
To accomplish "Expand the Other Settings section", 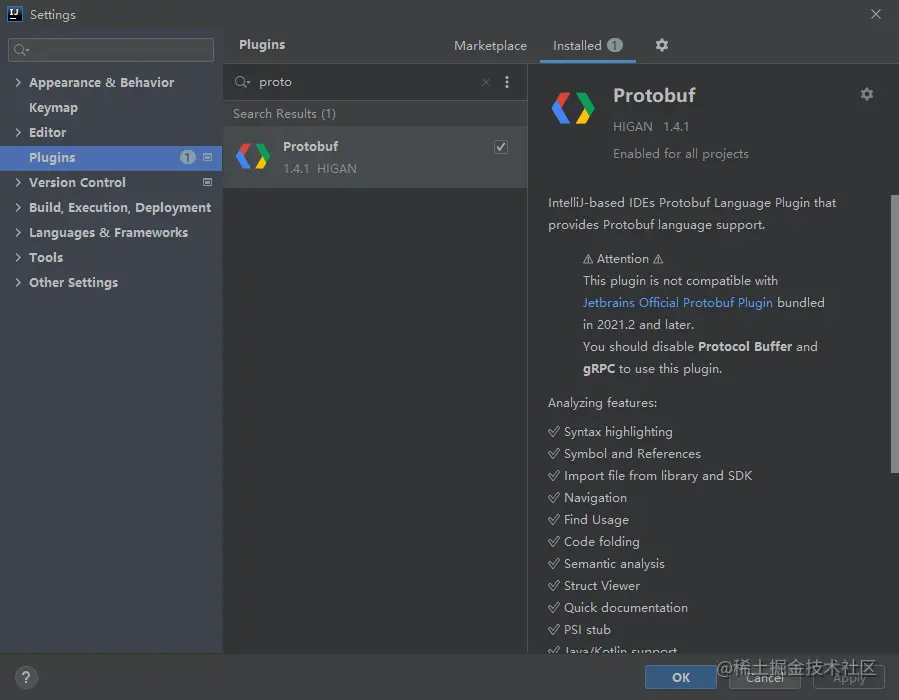I will [x=18, y=282].
